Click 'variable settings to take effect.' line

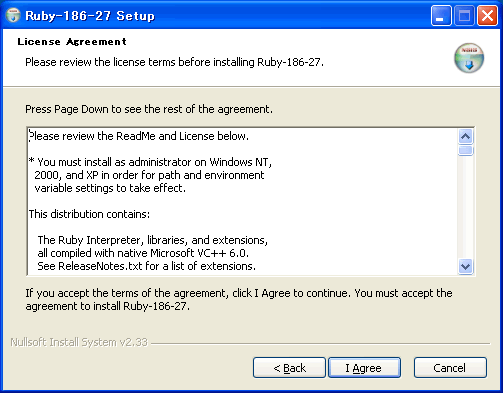click(110, 188)
